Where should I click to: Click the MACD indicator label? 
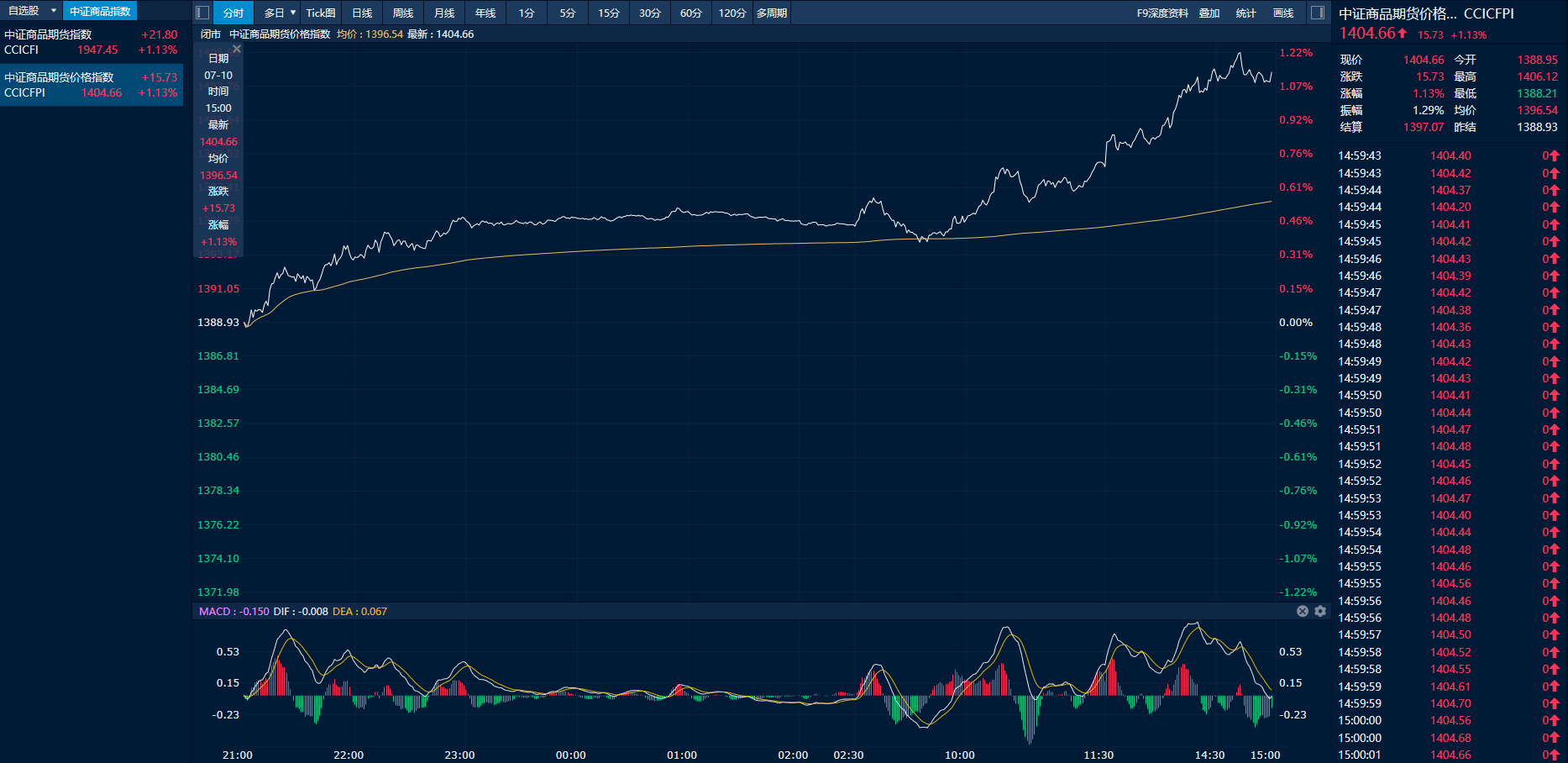pyautogui.click(x=234, y=611)
